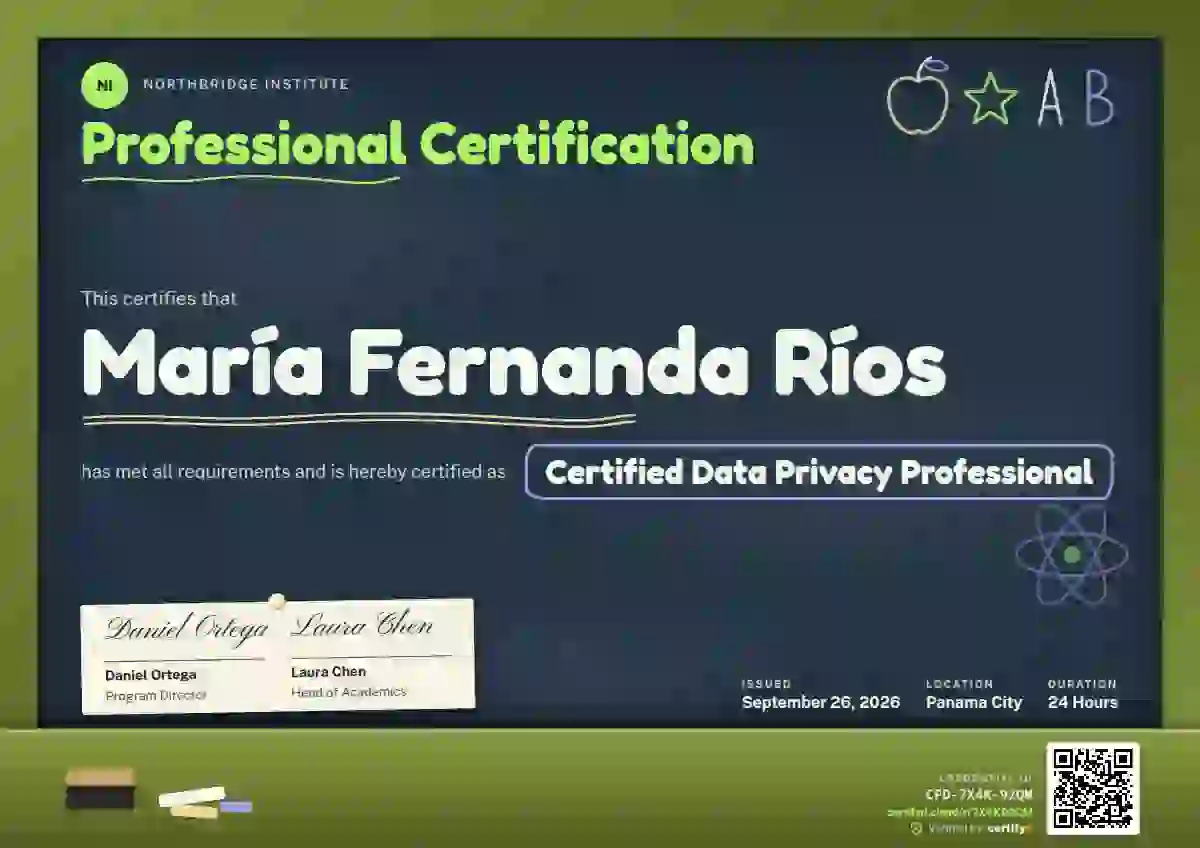Click the 'Panama City' location value
The width and height of the screenshot is (1200, 848).
coord(974,702)
